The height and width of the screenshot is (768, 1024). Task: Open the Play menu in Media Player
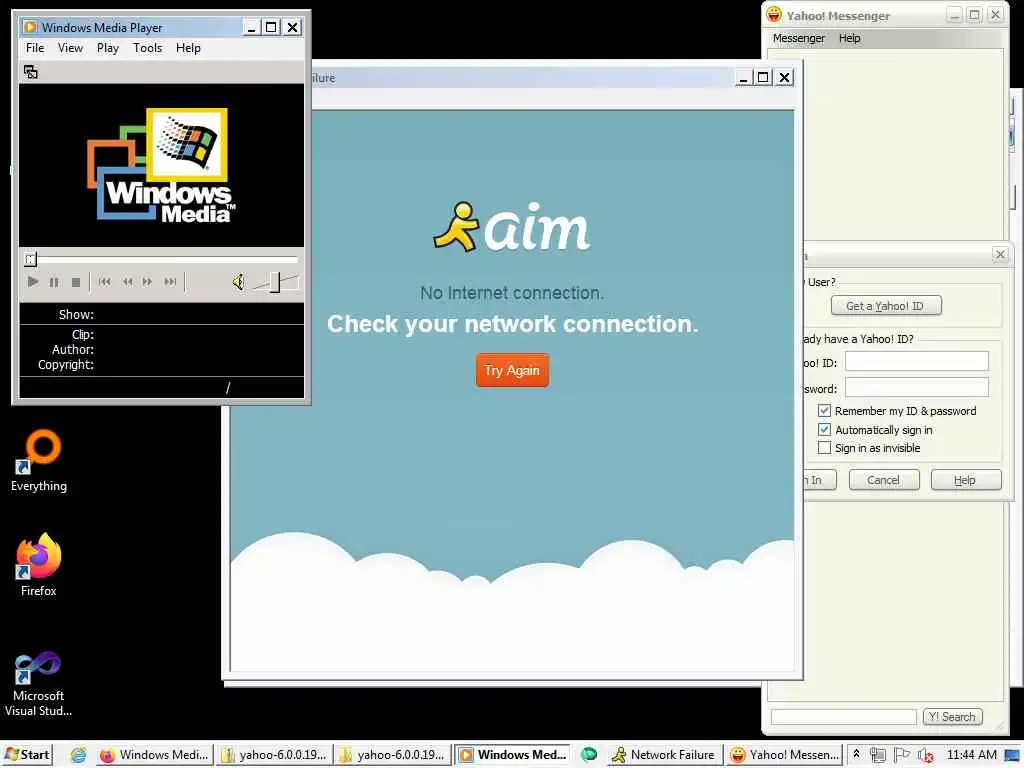tap(108, 48)
